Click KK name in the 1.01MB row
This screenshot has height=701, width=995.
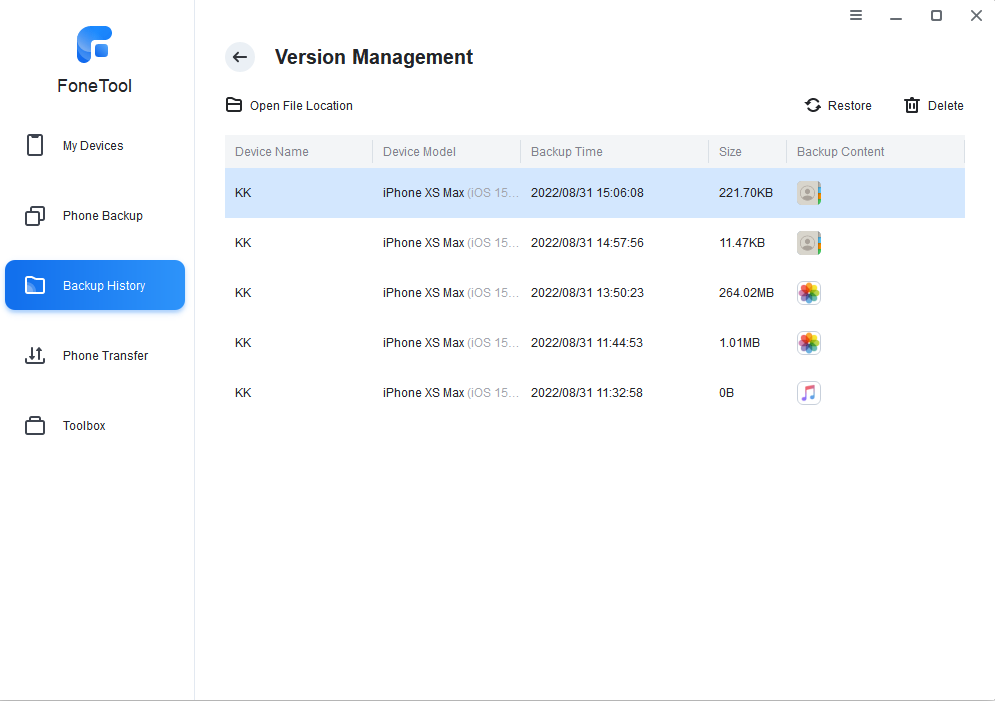(243, 343)
